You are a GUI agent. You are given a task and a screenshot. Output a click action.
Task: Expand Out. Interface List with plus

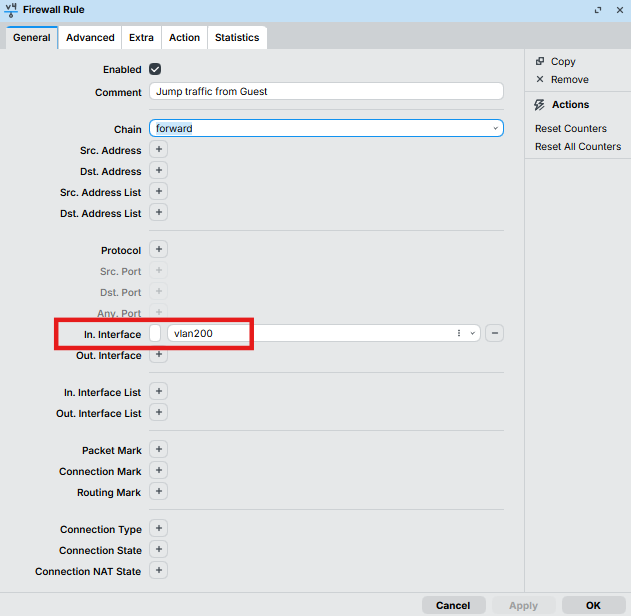tap(159, 412)
